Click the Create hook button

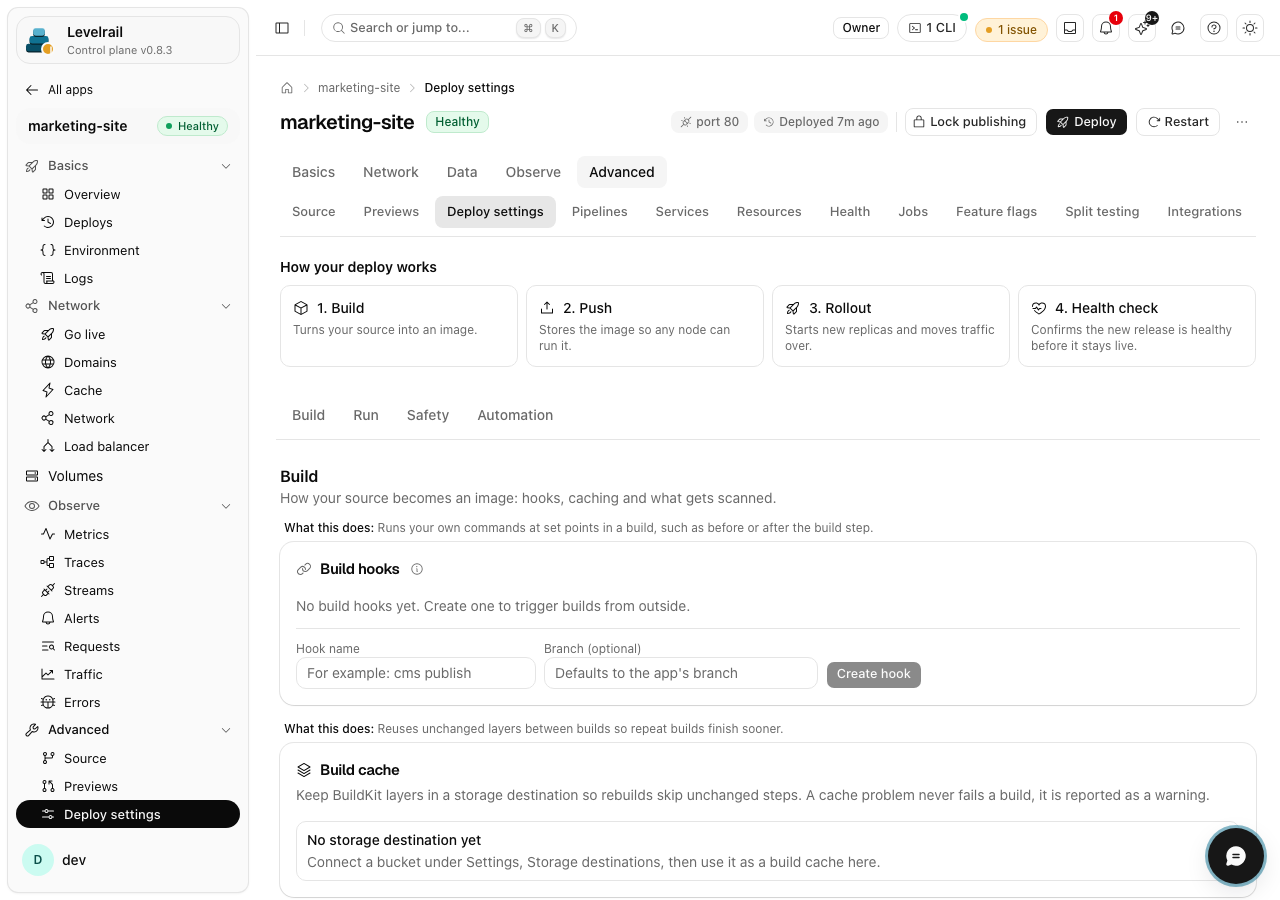point(874,674)
